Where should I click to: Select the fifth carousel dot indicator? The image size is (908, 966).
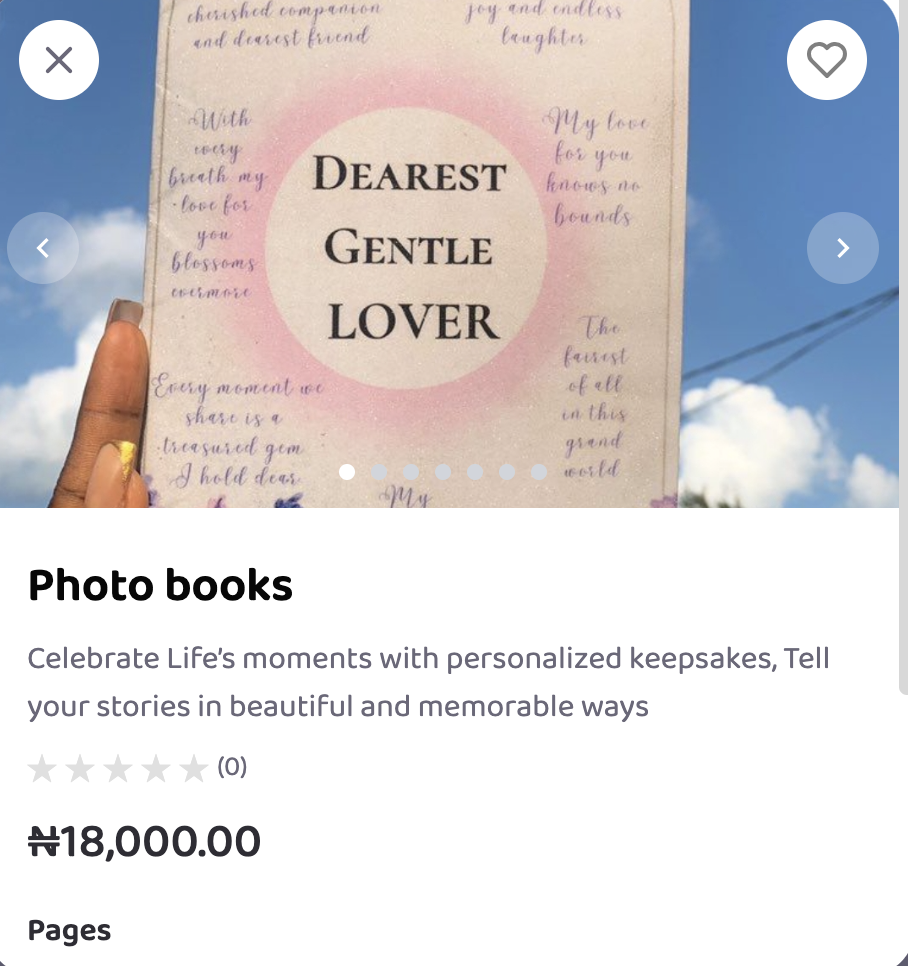[475, 472]
